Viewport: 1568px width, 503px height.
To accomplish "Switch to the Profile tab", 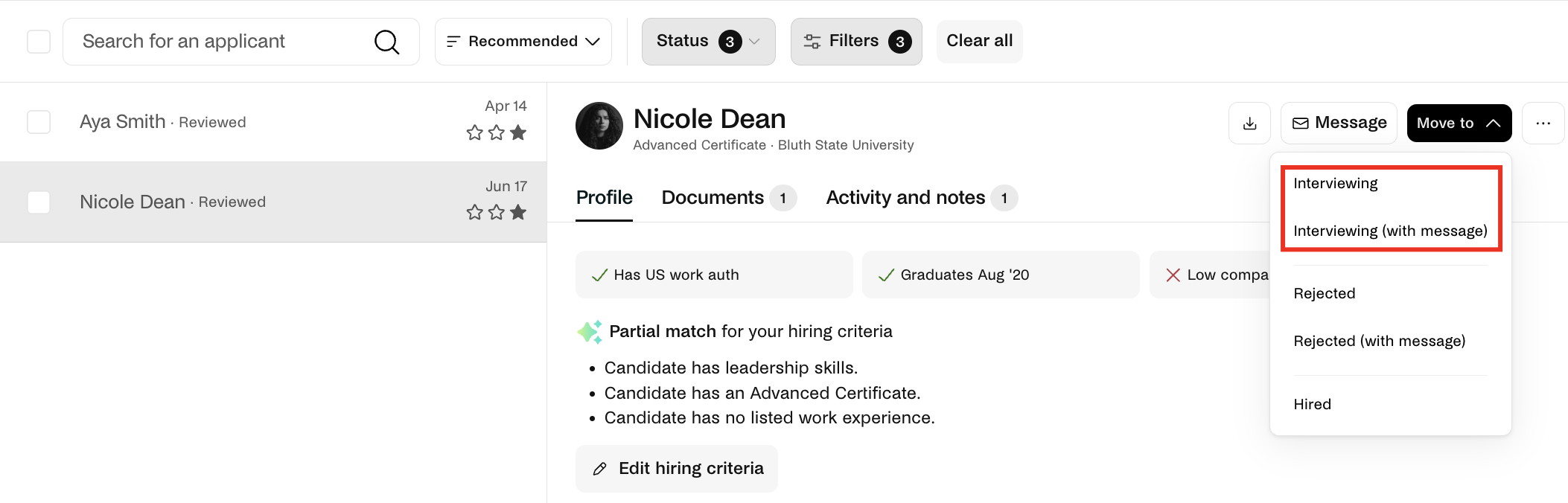I will tap(604, 198).
